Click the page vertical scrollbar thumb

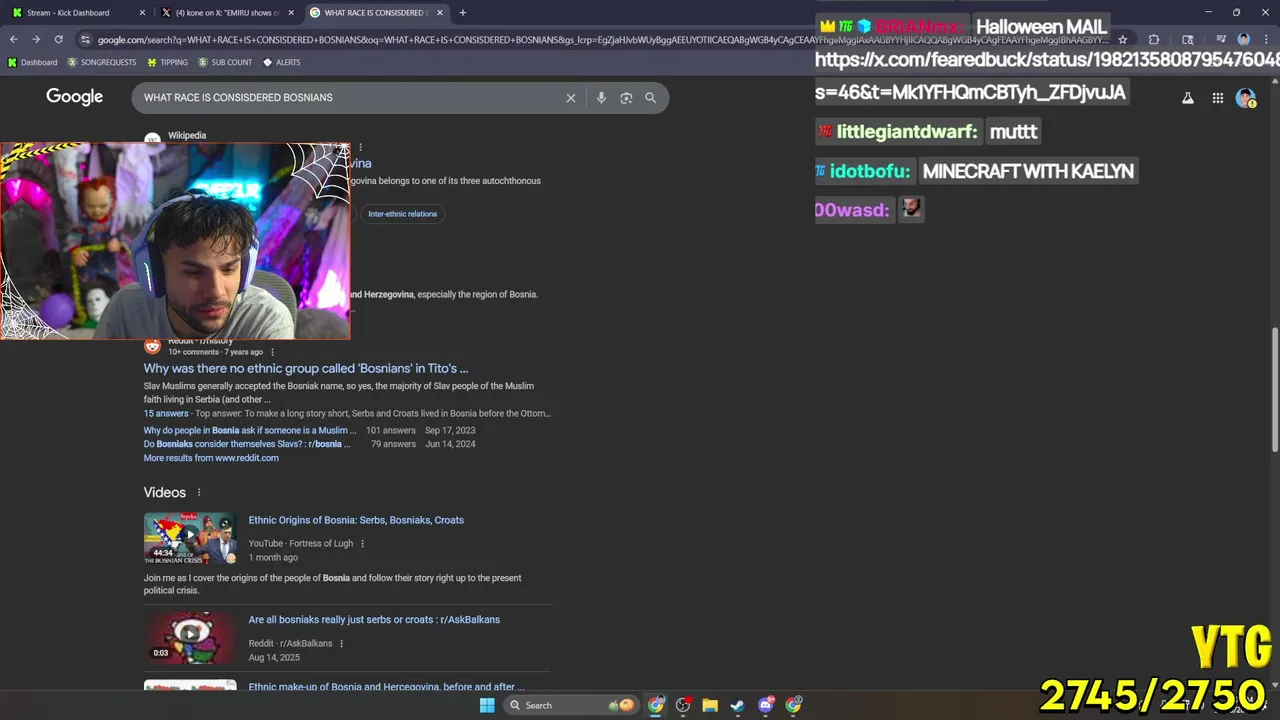[x=1274, y=389]
